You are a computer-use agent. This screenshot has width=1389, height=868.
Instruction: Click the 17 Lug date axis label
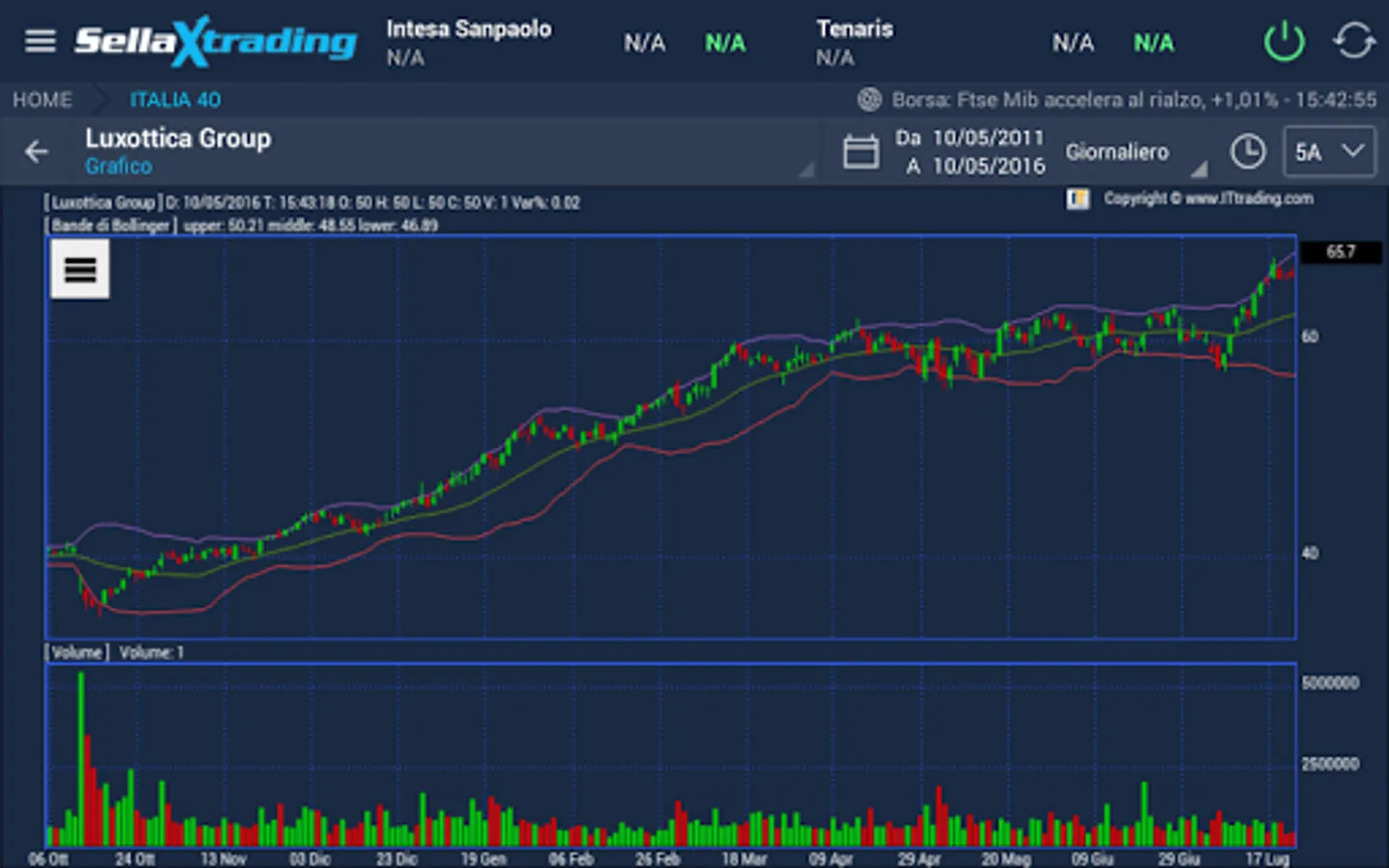coord(1267,858)
